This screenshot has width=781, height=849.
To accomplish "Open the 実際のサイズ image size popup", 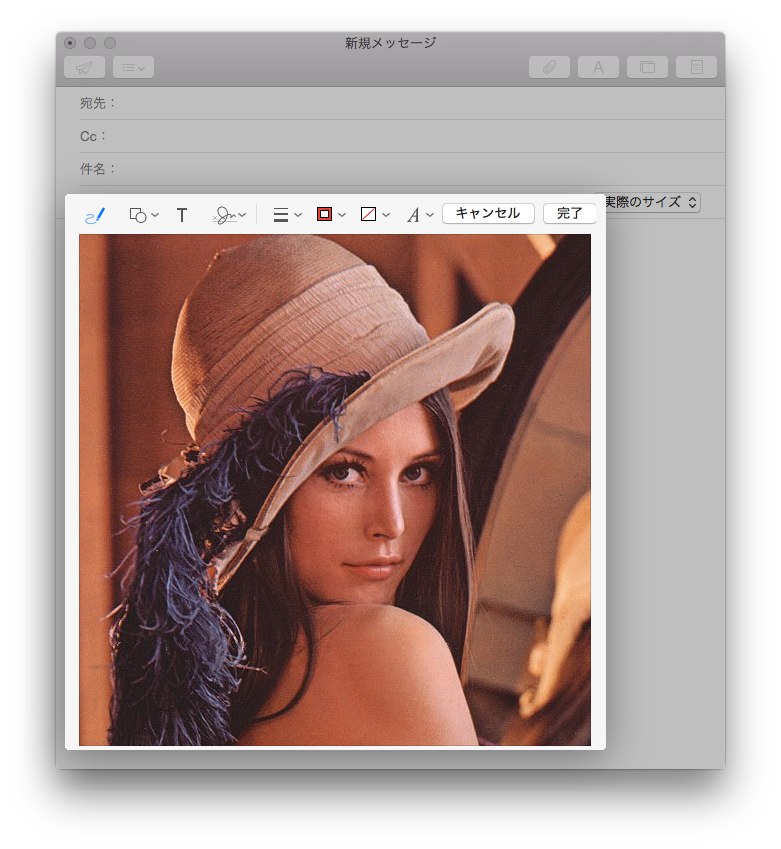I will tap(652, 203).
